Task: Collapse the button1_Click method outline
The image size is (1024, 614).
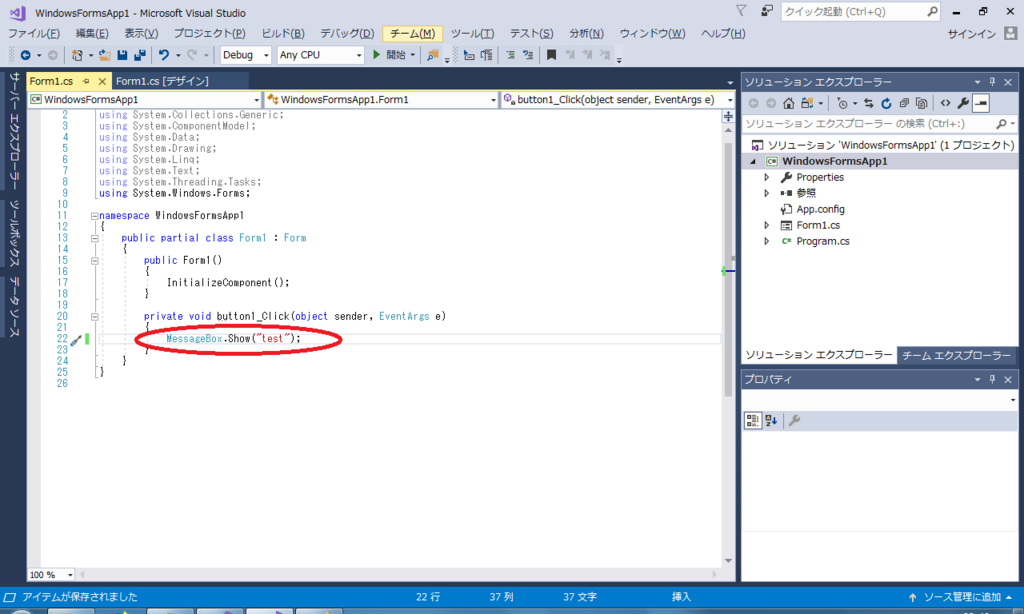Action: (94, 317)
